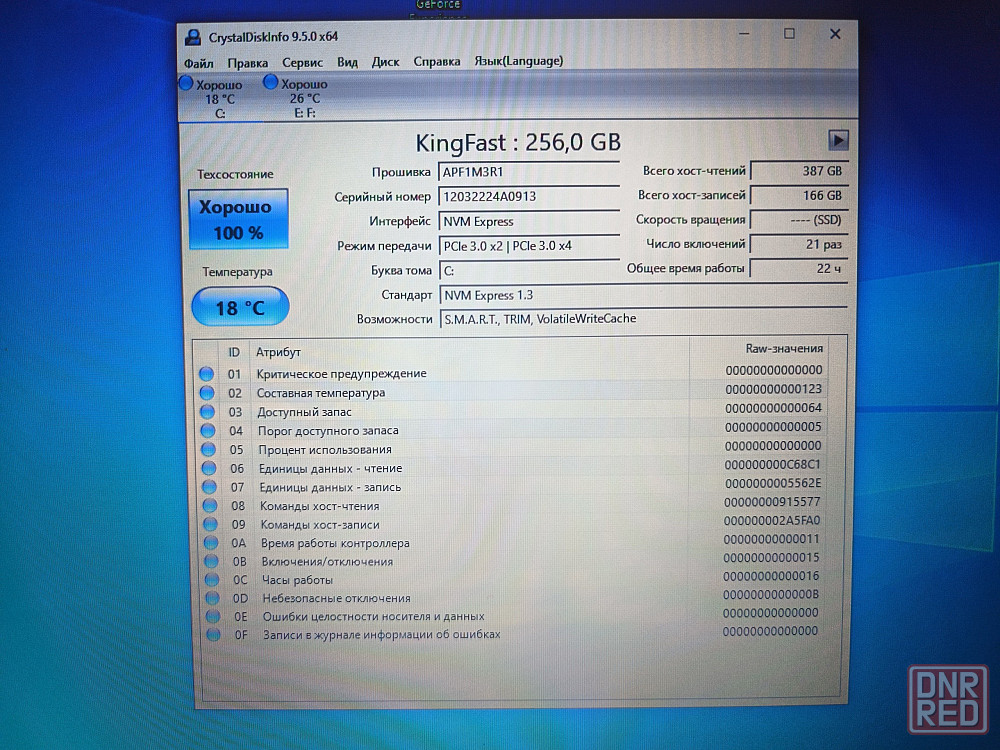The width and height of the screenshot is (1000, 750).
Task: Open the Вид menu
Action: (347, 62)
